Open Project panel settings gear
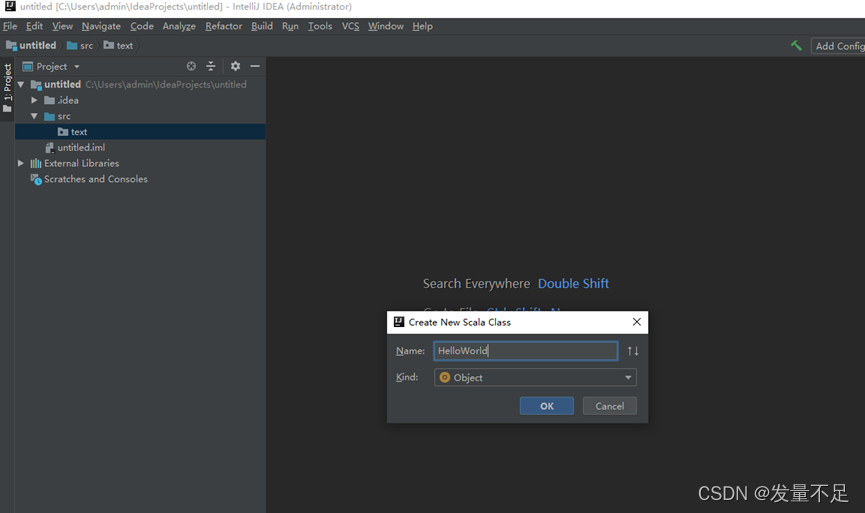This screenshot has width=865, height=513. [236, 66]
